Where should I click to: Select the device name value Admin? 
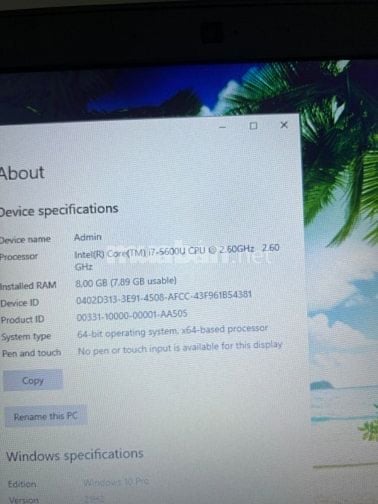[88, 237]
